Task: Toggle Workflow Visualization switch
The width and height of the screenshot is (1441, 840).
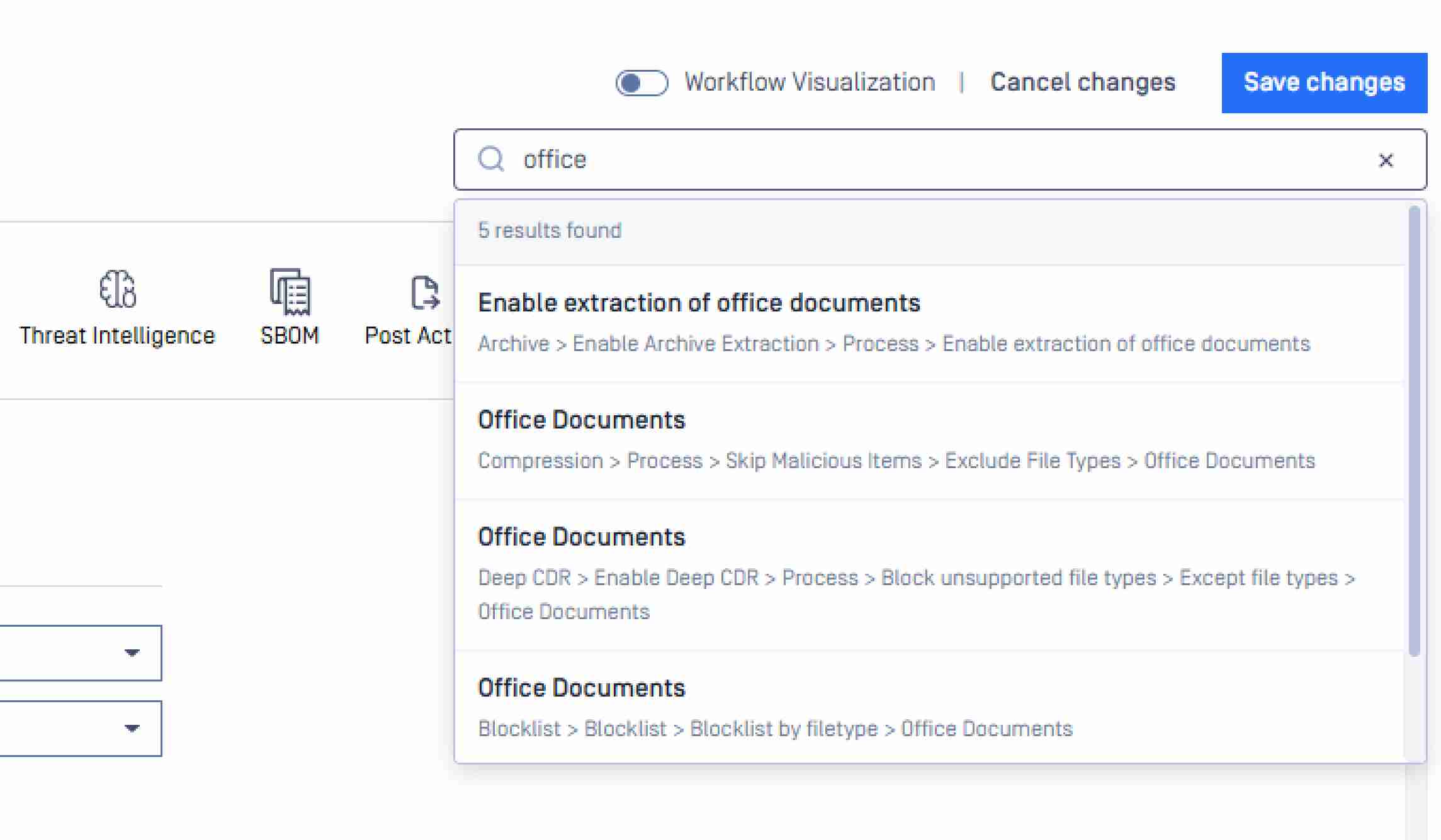Action: pos(641,82)
